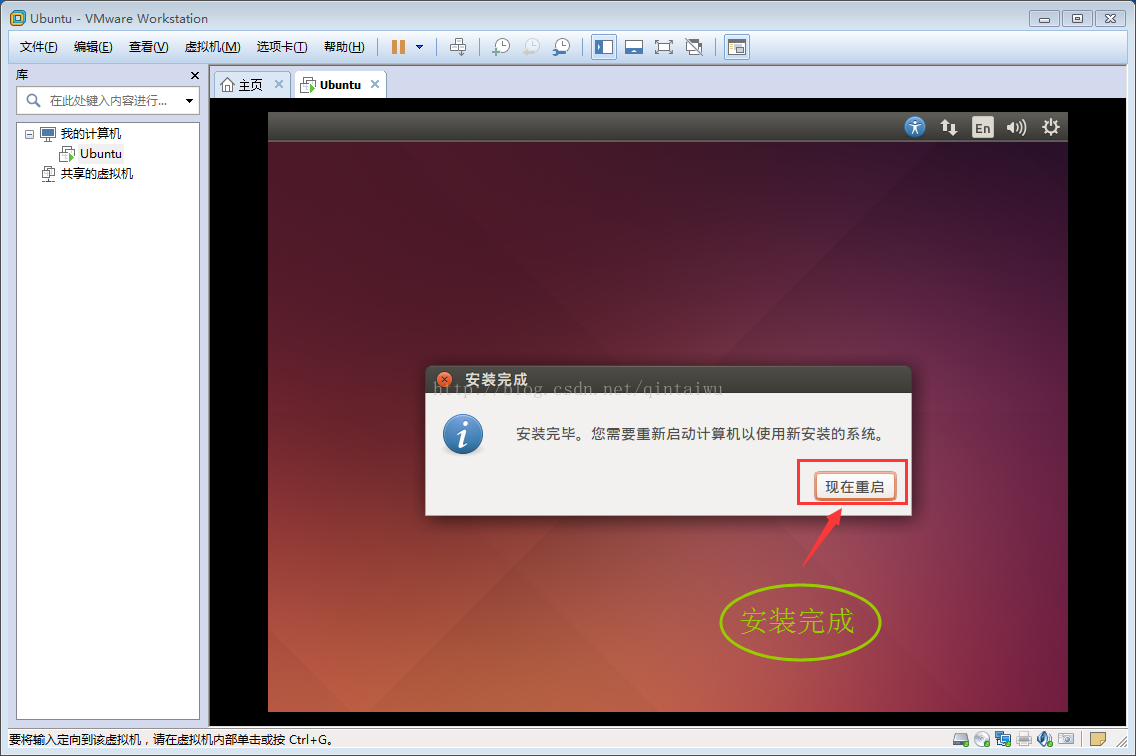The height and width of the screenshot is (756, 1136).
Task: Pause the virtual machine
Action: 398,47
